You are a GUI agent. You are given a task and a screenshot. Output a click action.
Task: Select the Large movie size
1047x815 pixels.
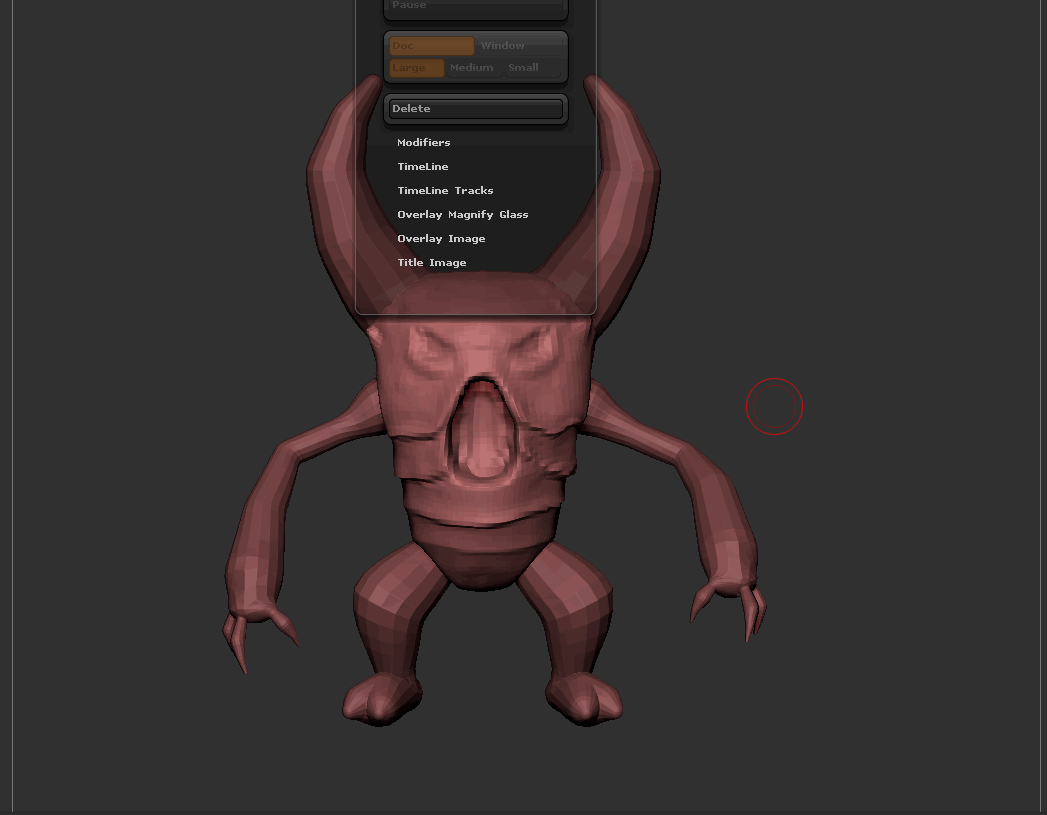416,68
